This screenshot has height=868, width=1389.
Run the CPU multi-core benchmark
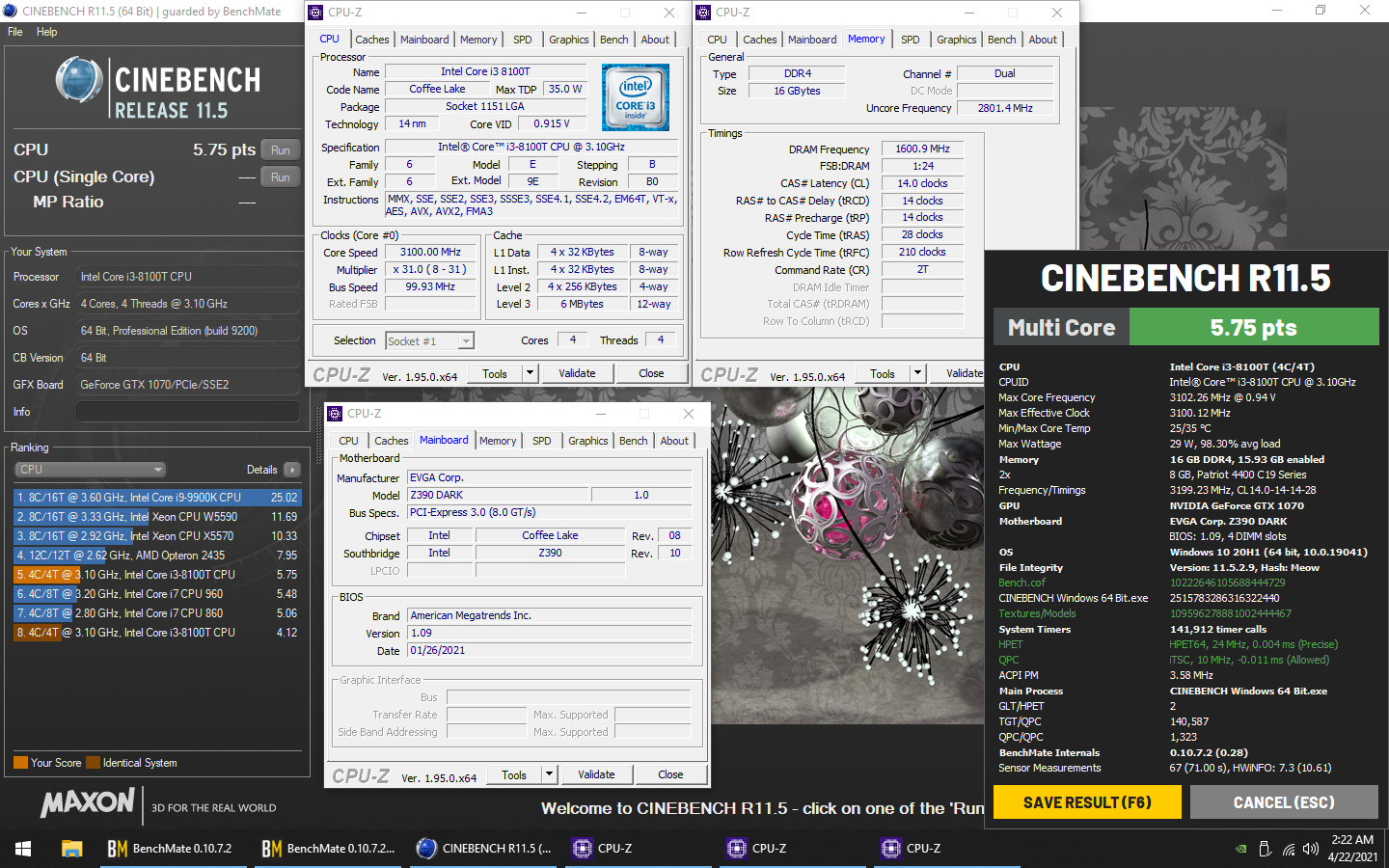click(281, 149)
